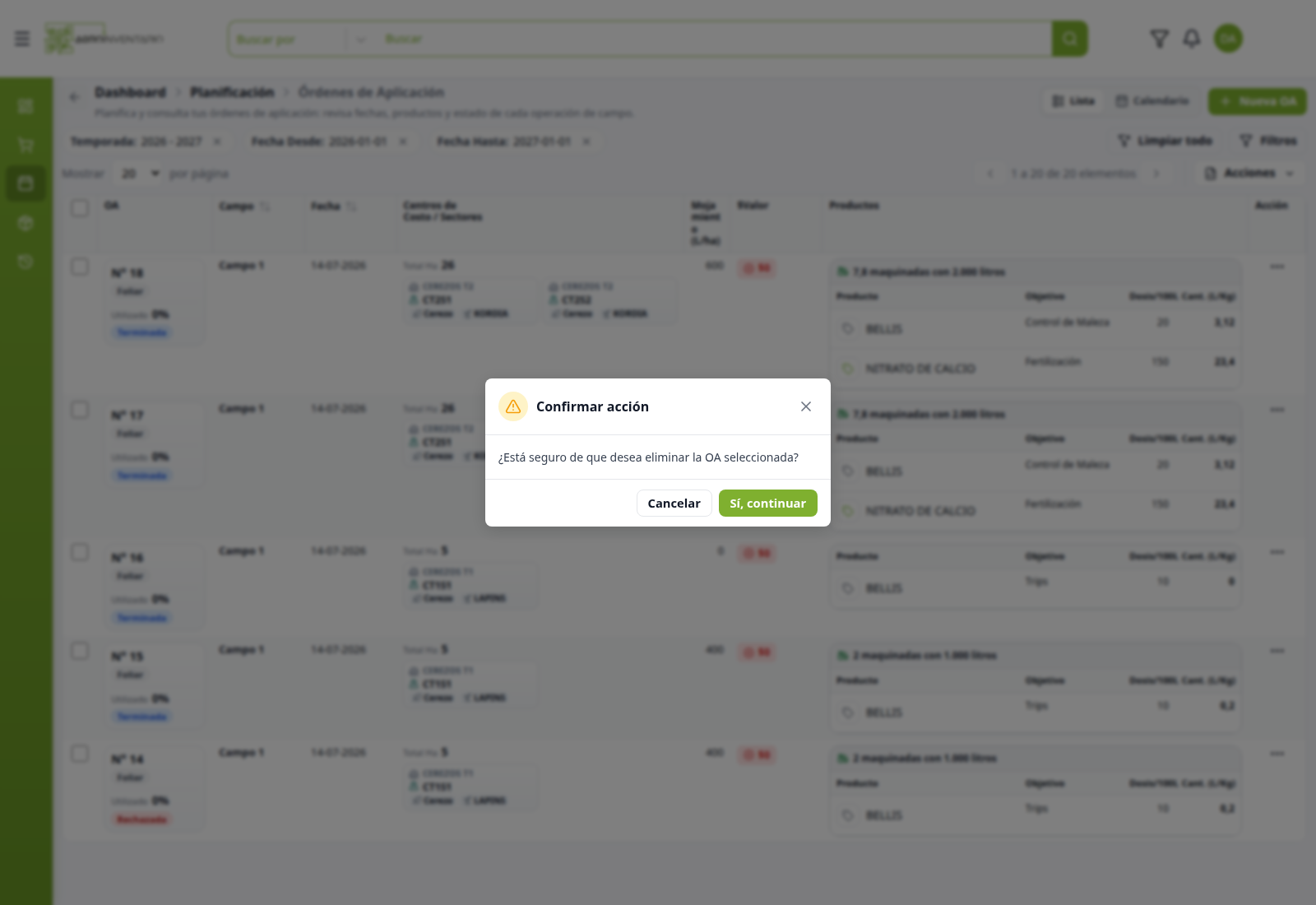Close the Confirmar acción dialog
Image resolution: width=1316 pixels, height=905 pixels.
[x=806, y=406]
